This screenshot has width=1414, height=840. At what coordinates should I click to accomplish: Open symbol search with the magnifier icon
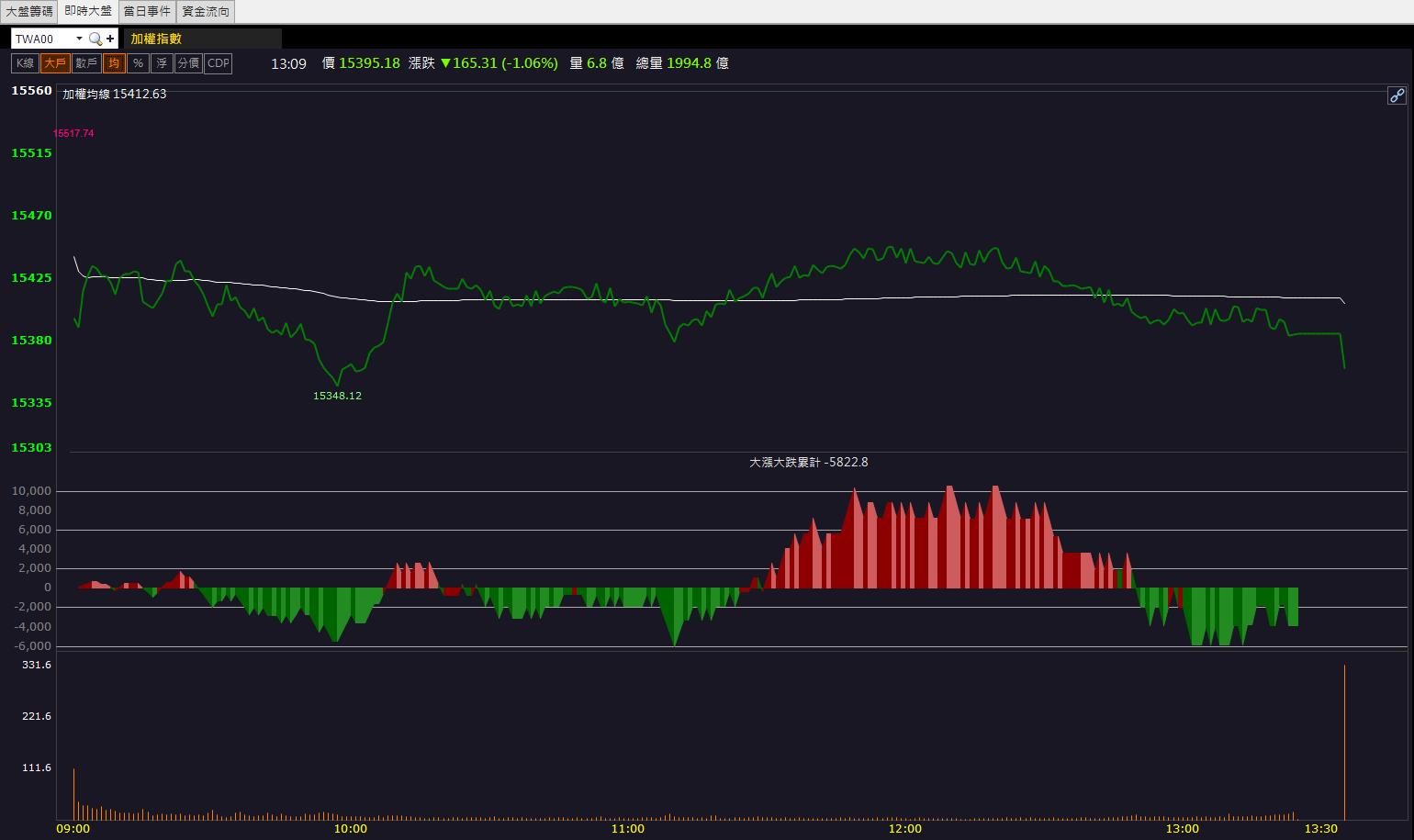(x=95, y=39)
